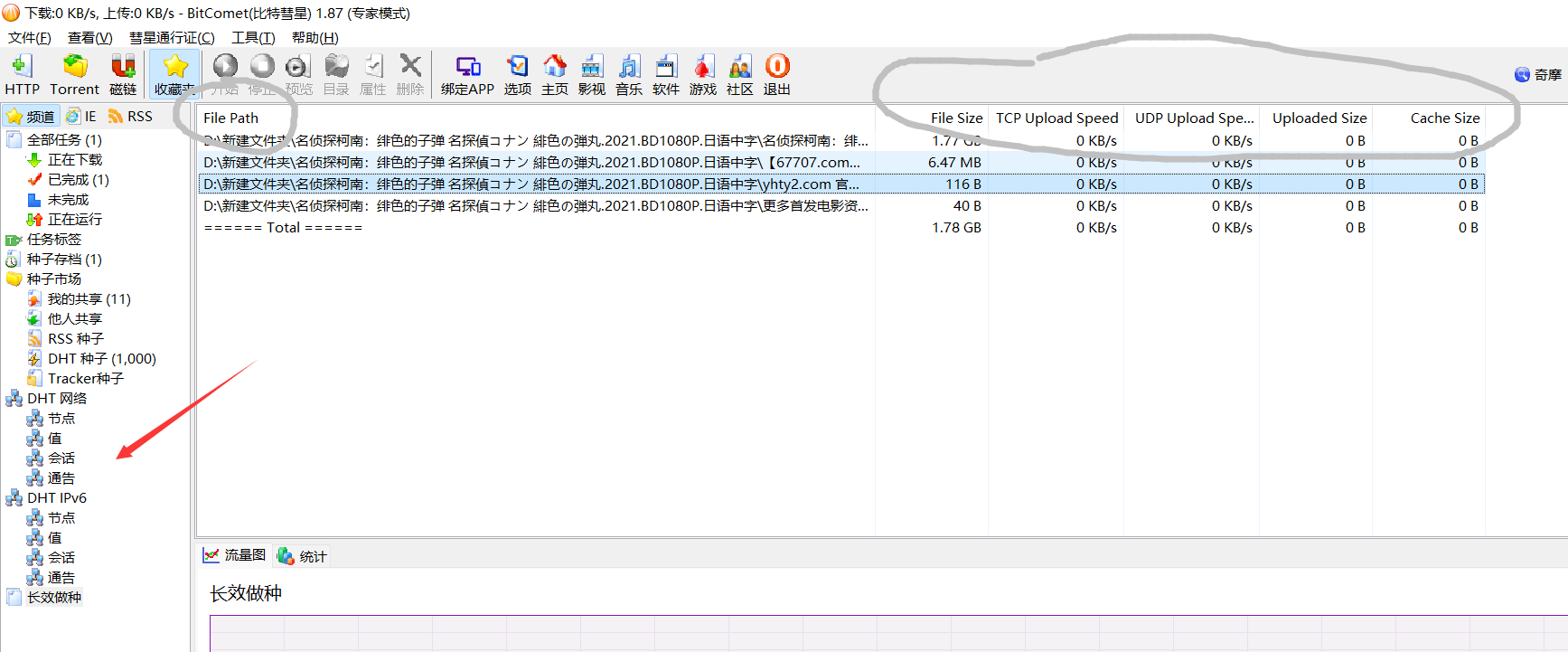Screen dimensions: 1568x652
Task: Open the 游戏 games icon
Action: pos(703,74)
